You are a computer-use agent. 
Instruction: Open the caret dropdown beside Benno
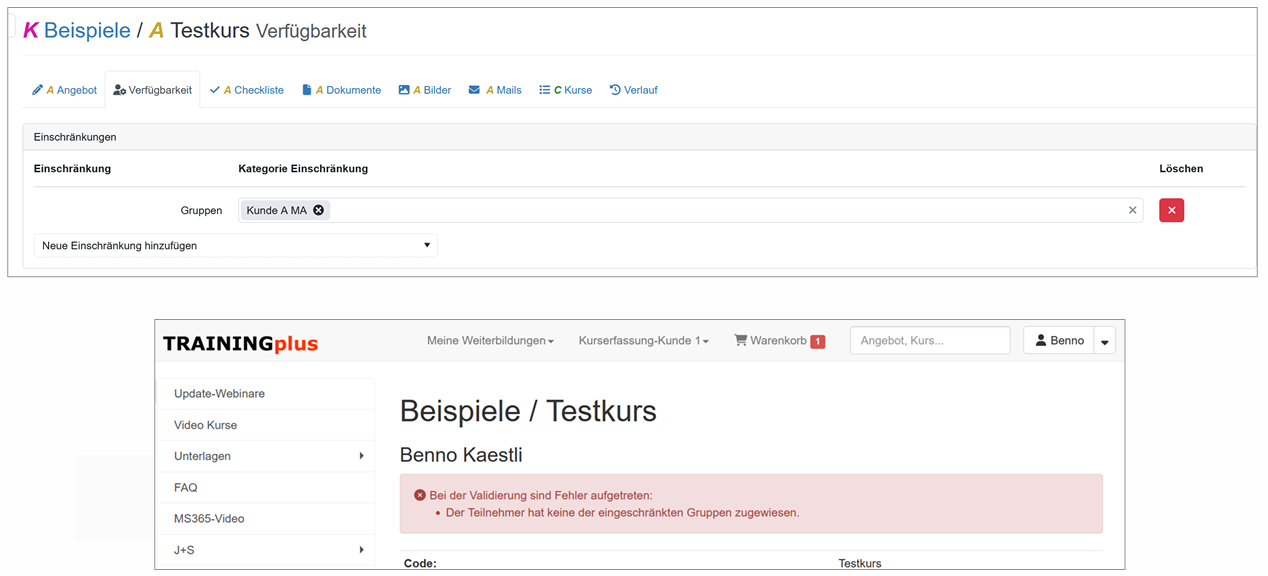coord(1105,341)
